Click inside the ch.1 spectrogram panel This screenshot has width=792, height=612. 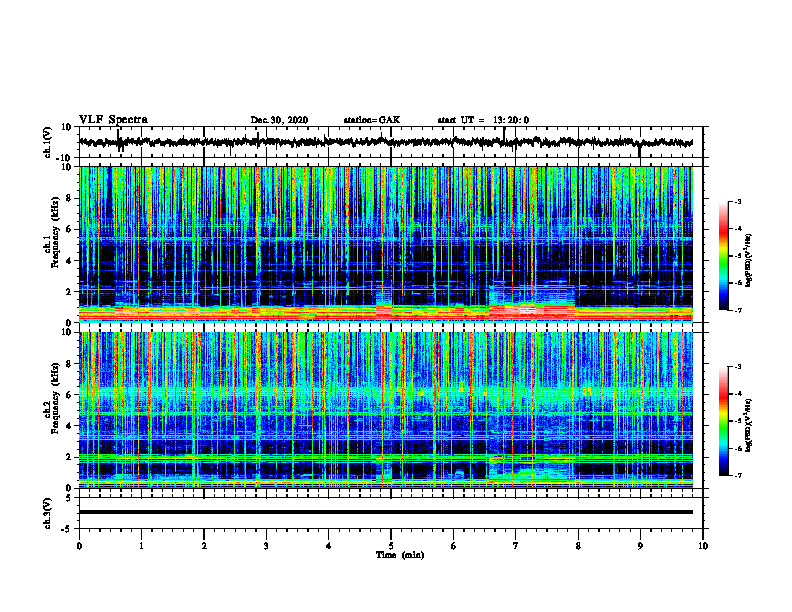tap(385, 244)
